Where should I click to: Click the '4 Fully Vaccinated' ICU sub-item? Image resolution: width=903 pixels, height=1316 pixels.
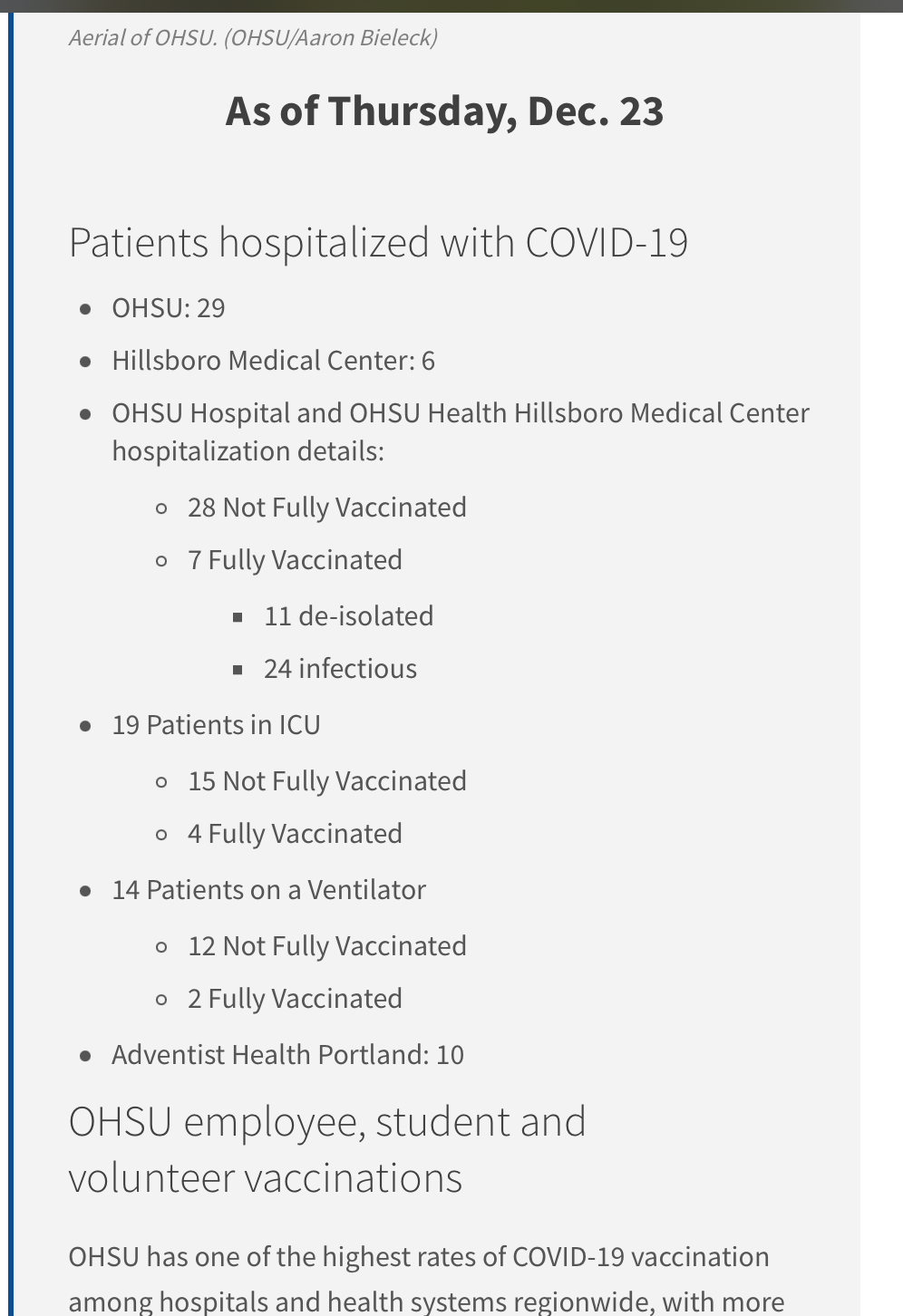[295, 834]
